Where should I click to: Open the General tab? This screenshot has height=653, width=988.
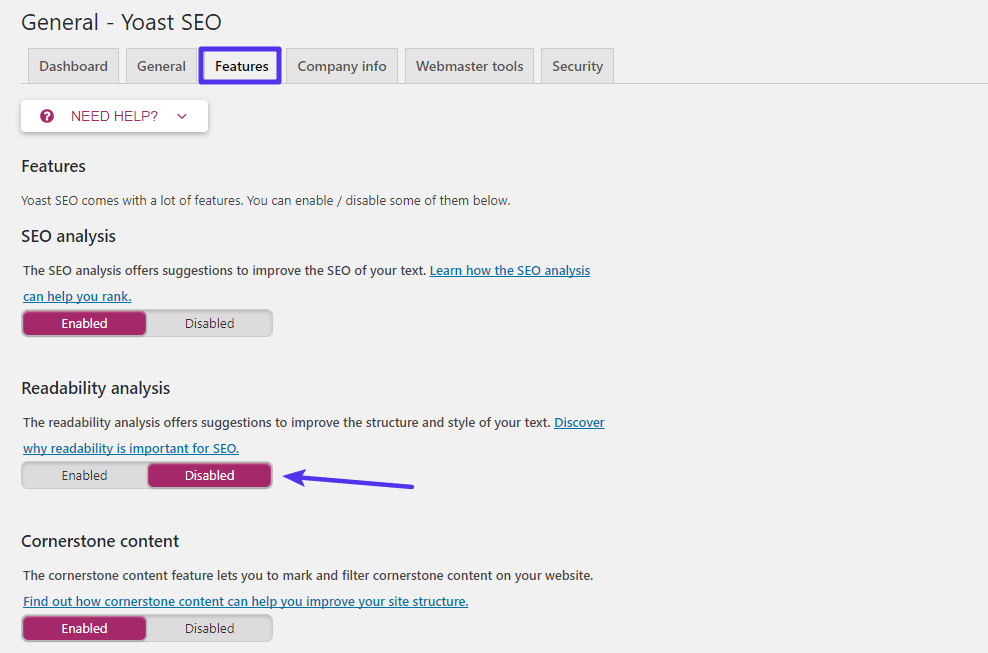click(161, 66)
